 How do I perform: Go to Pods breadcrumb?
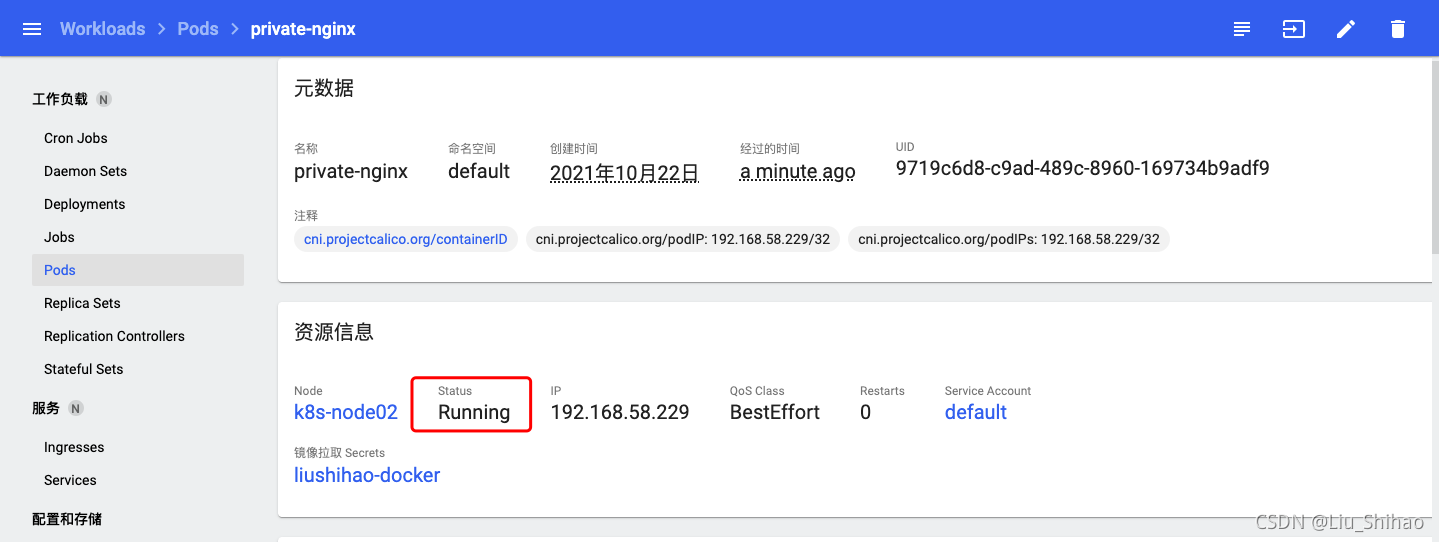tap(198, 29)
